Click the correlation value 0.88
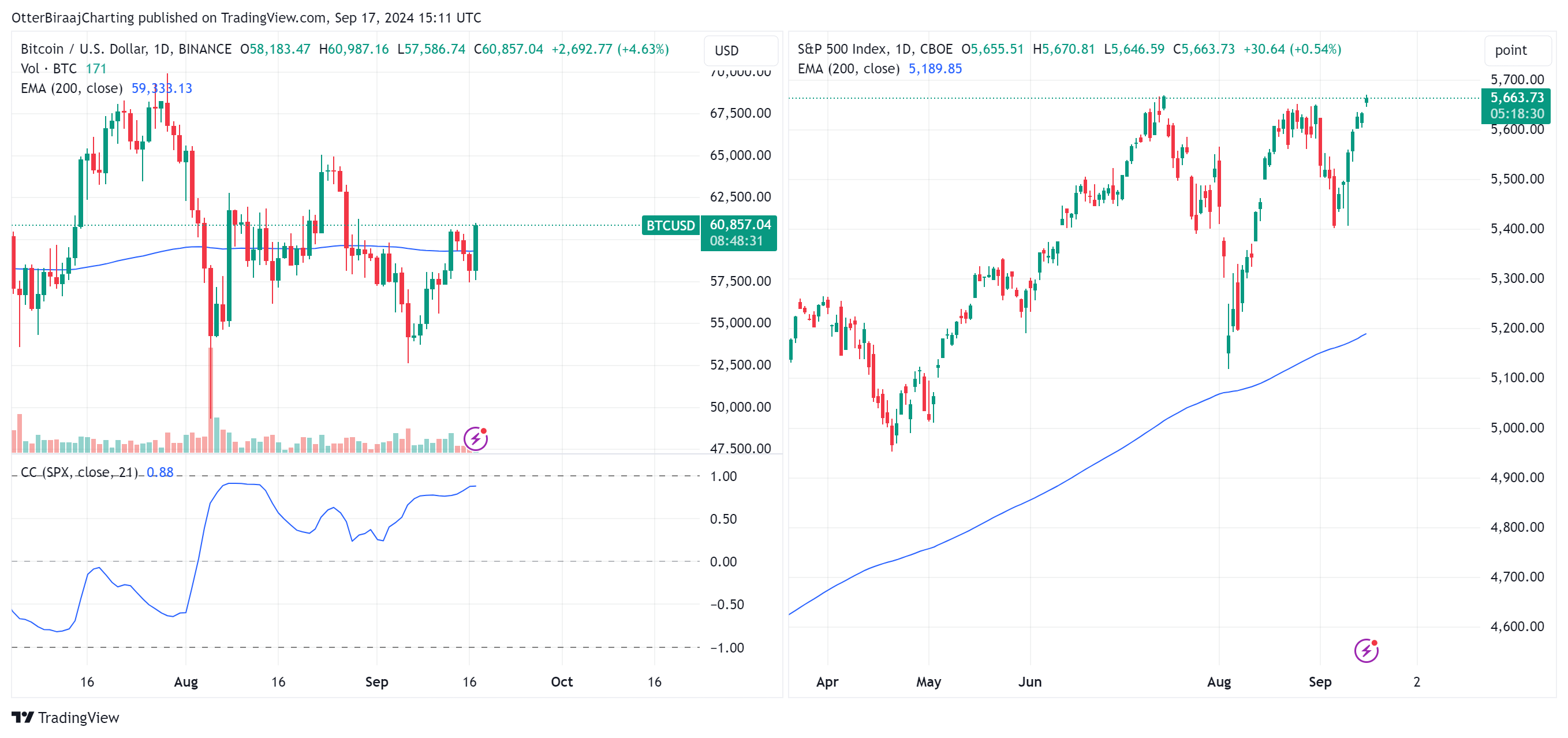The height and width of the screenshot is (738, 1568). [x=160, y=472]
